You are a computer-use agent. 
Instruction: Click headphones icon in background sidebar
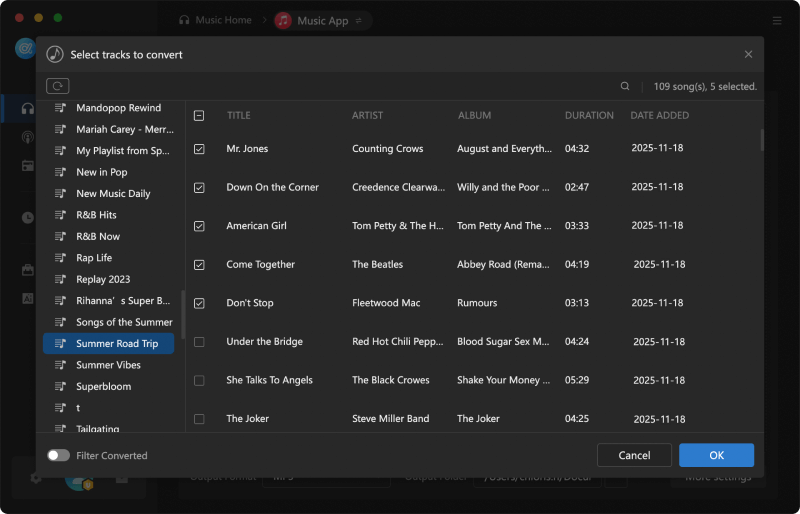[28, 108]
